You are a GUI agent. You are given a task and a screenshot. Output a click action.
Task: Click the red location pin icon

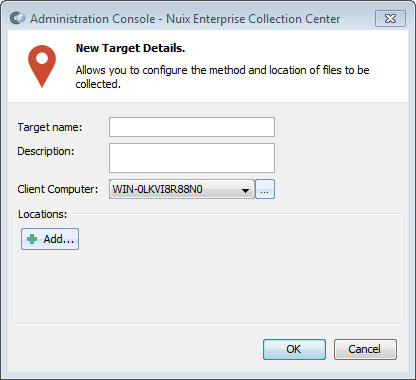pyautogui.click(x=42, y=66)
